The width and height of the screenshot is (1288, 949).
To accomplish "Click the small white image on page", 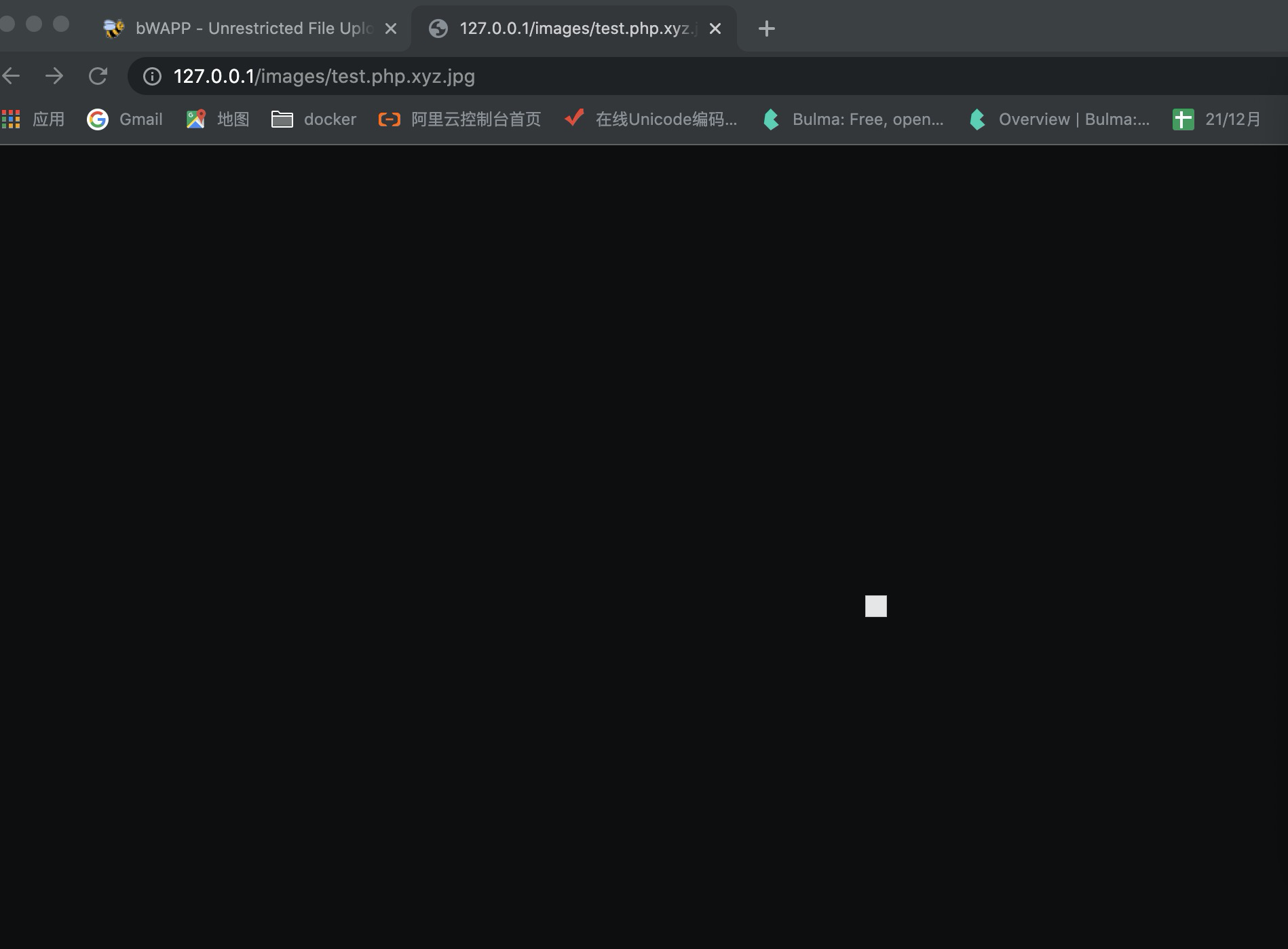I will pyautogui.click(x=875, y=606).
